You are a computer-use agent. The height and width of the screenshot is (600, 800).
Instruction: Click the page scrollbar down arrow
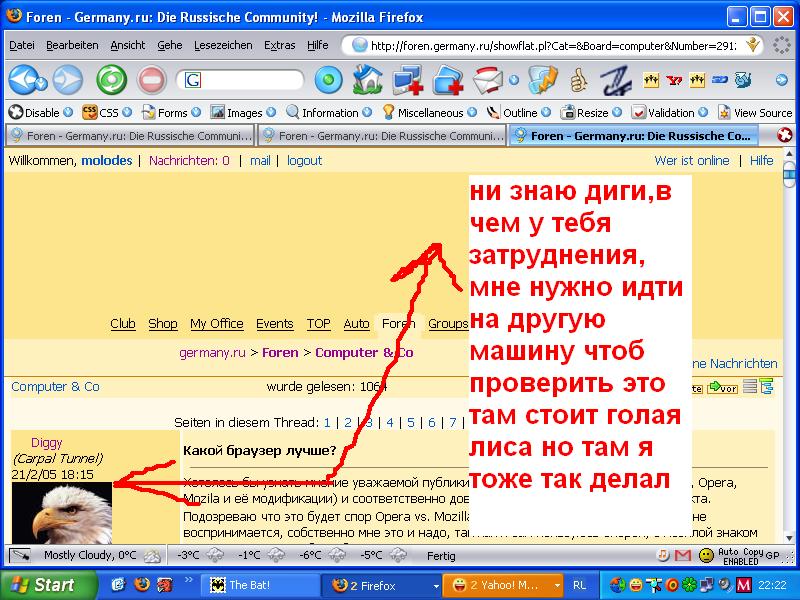point(790,537)
